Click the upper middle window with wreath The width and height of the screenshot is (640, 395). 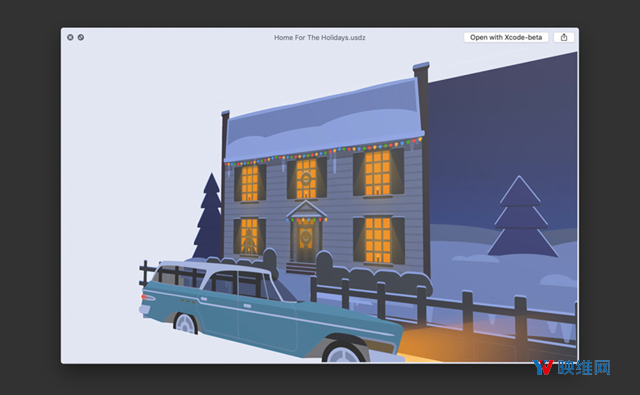click(306, 179)
